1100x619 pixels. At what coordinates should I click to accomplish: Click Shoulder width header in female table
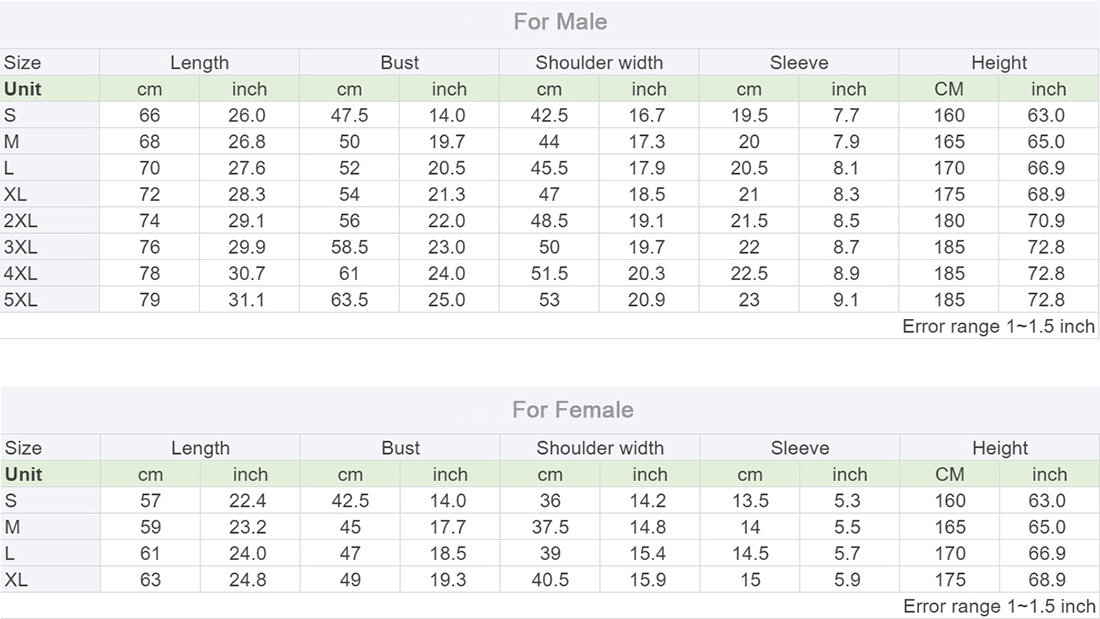(599, 448)
